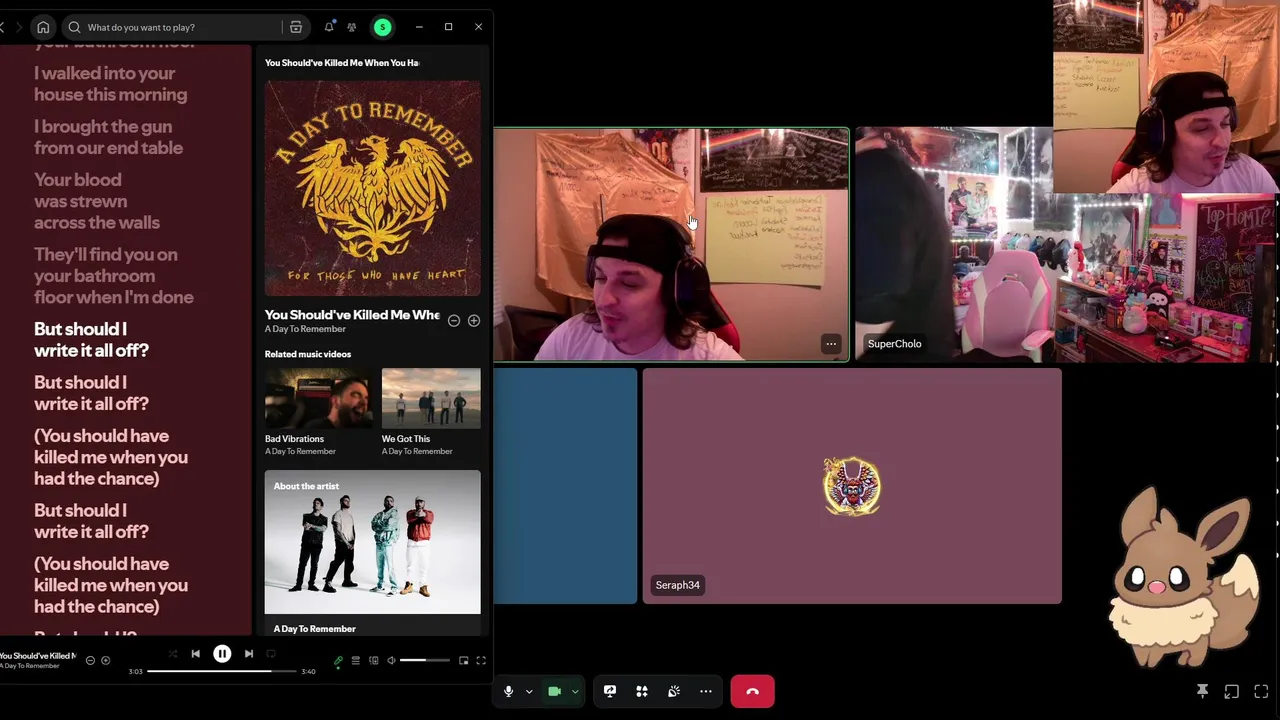
Task: Open soundboard in call controls
Action: (674, 691)
